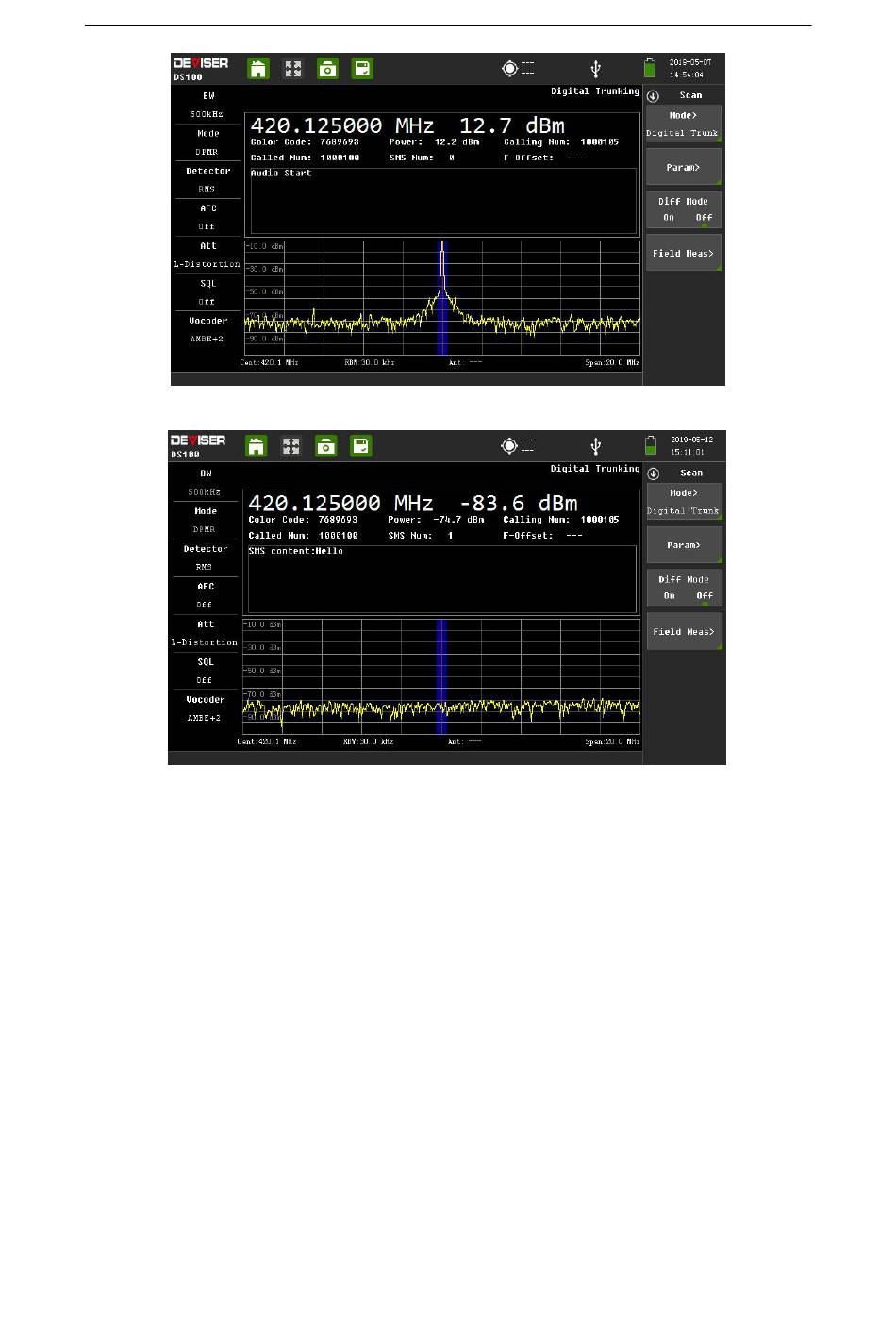Click 'SMS Num: 1' field
Viewport: 896px width, 1328px height.
[x=421, y=535]
